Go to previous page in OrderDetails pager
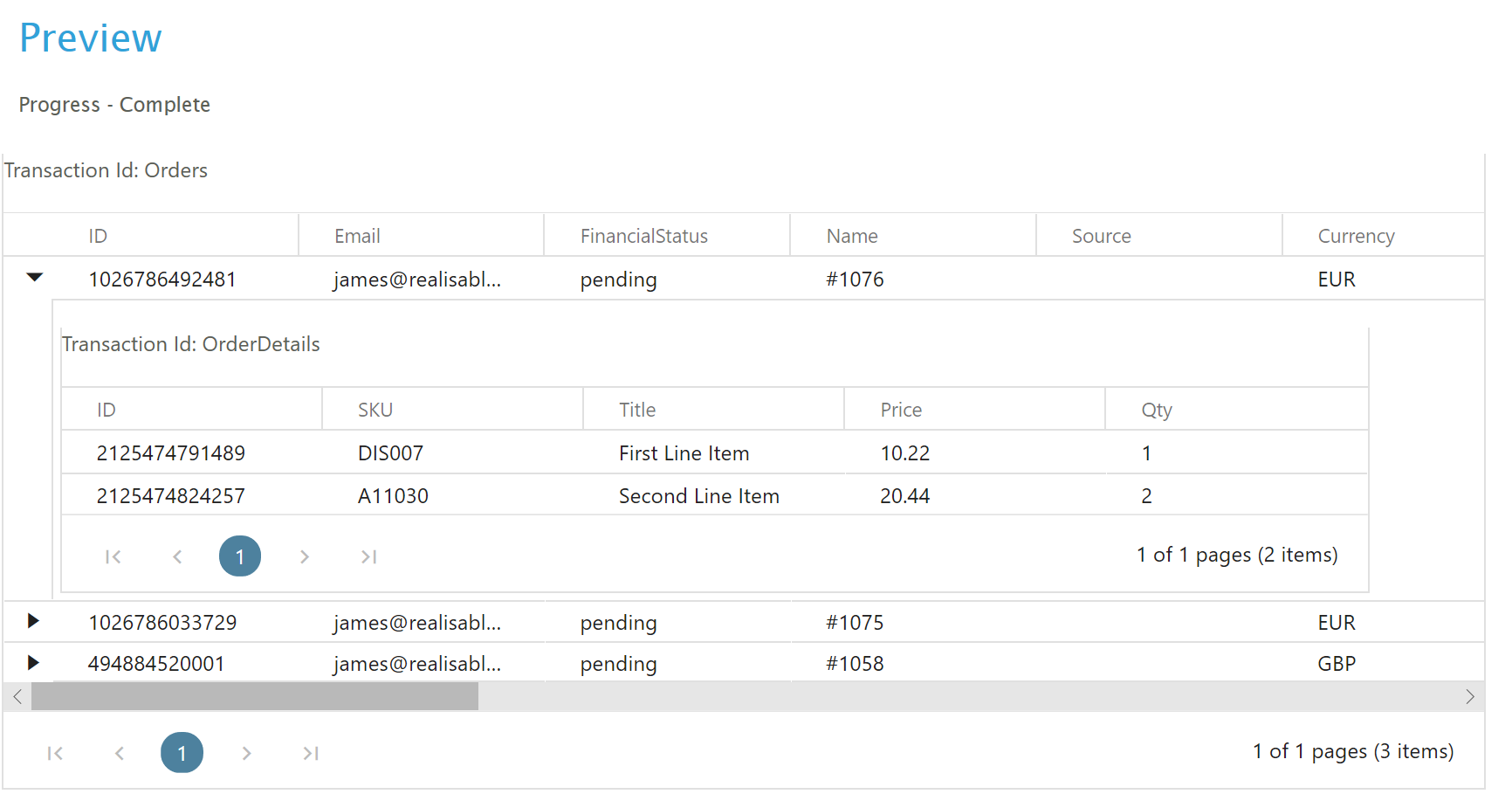This screenshot has height=794, width=1512. click(177, 556)
